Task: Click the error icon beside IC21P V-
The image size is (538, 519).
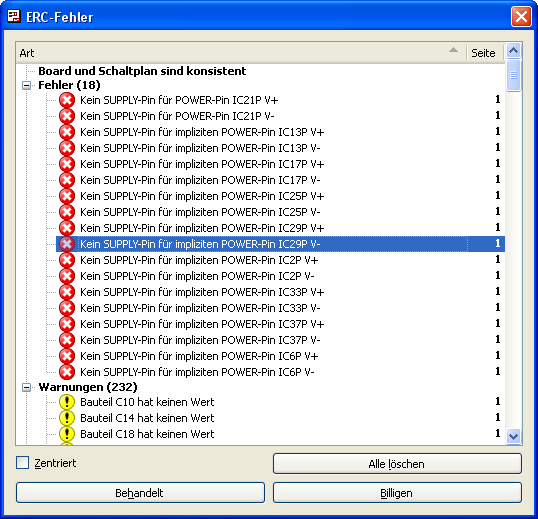Action: click(67, 116)
